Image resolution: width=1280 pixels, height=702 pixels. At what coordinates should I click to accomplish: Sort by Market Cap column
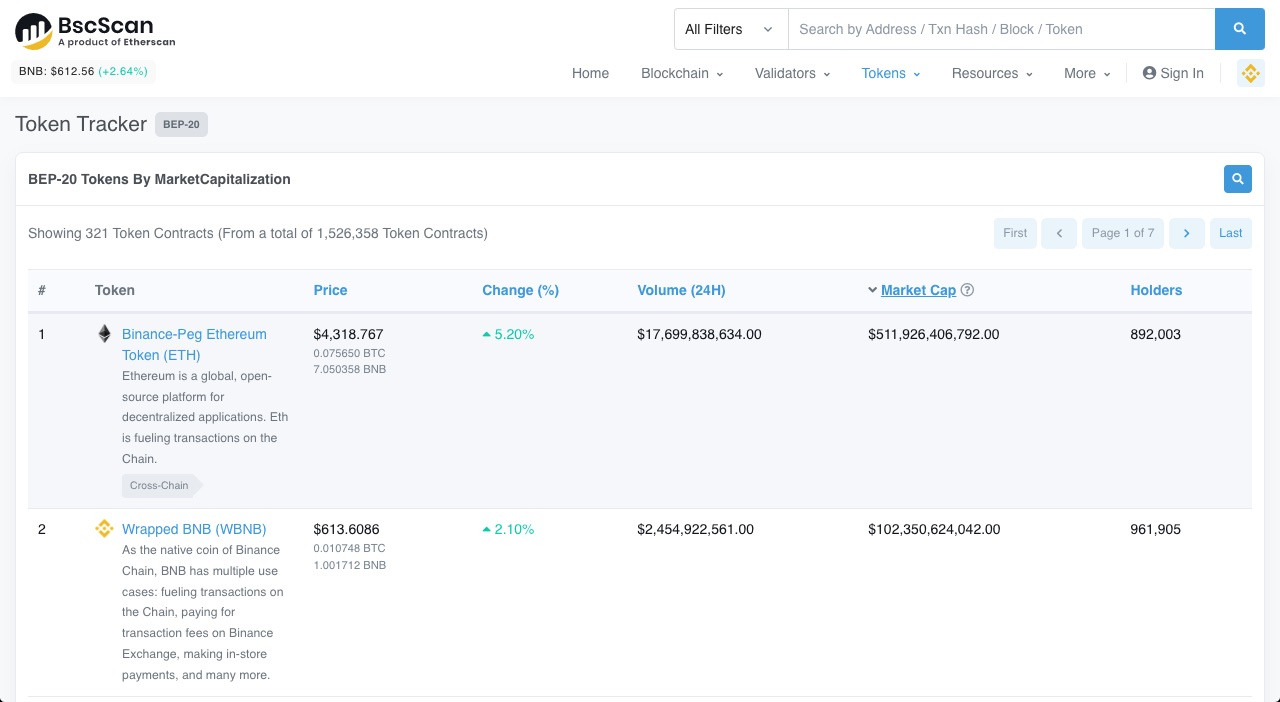pyautogui.click(x=918, y=290)
